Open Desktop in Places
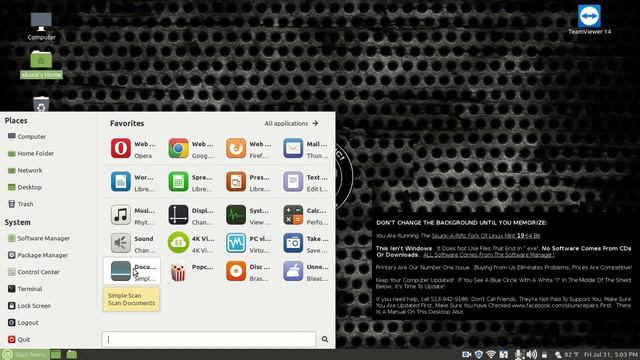 point(24,187)
